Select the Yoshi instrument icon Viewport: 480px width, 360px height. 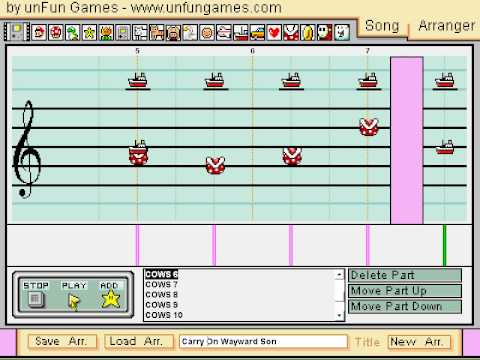pyautogui.click(x=73, y=33)
